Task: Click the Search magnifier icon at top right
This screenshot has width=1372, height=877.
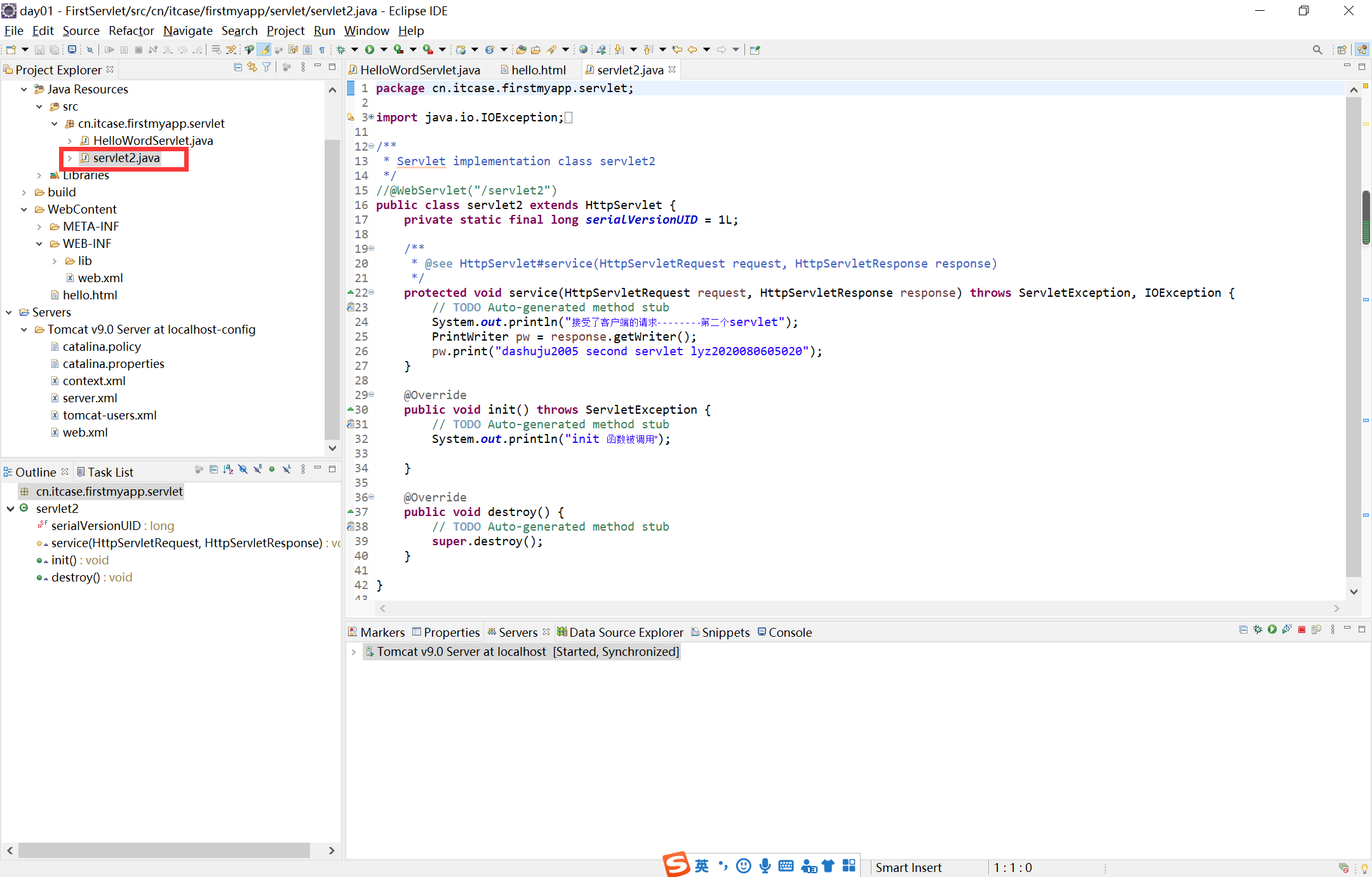Action: (x=1317, y=50)
